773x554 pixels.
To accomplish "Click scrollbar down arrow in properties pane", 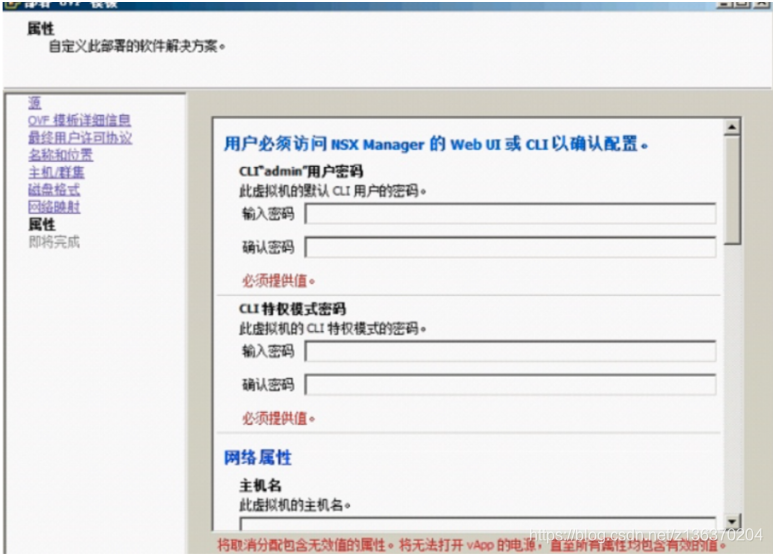I will coord(732,521).
